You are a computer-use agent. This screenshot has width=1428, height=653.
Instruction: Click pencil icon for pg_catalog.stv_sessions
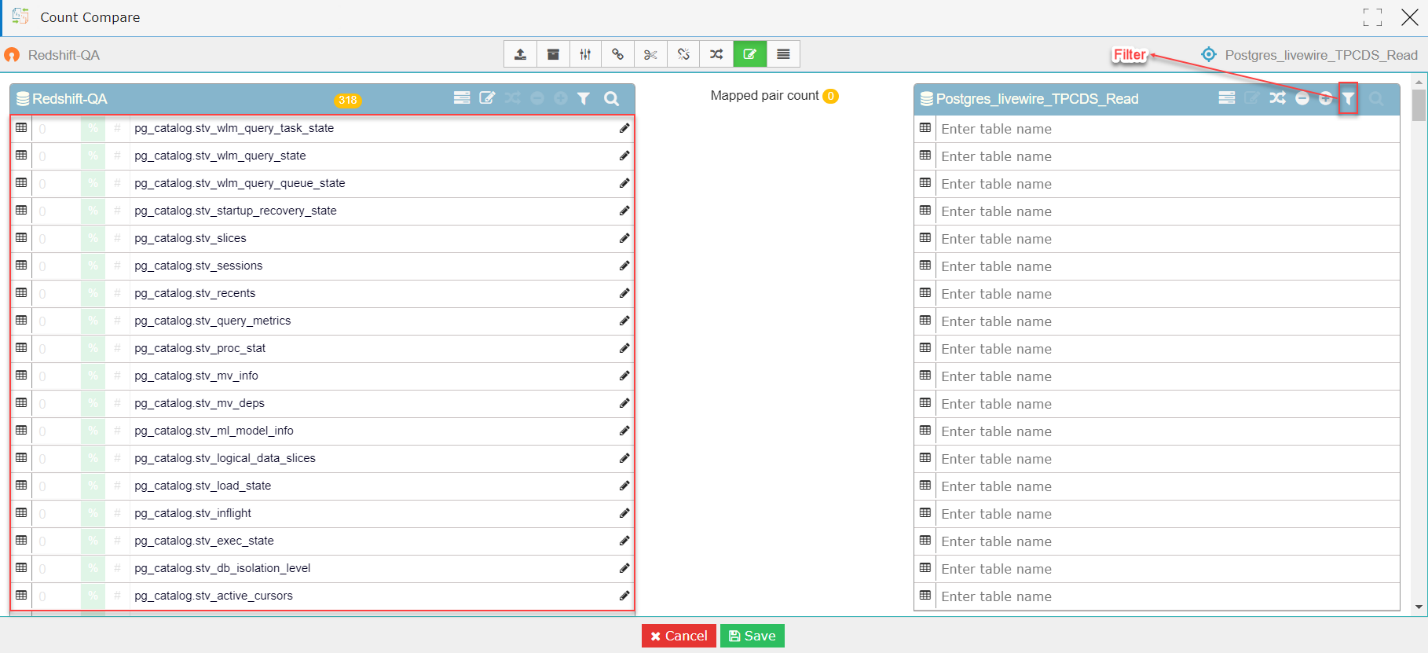tap(624, 266)
